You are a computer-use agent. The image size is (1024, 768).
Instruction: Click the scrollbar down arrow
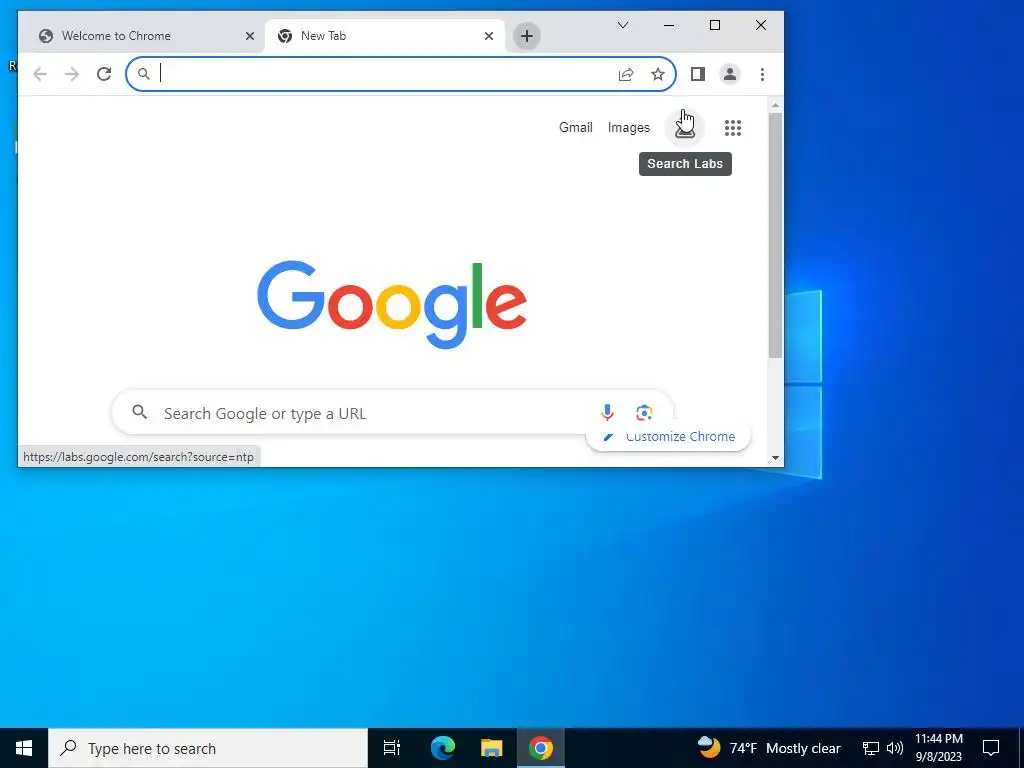click(x=775, y=458)
